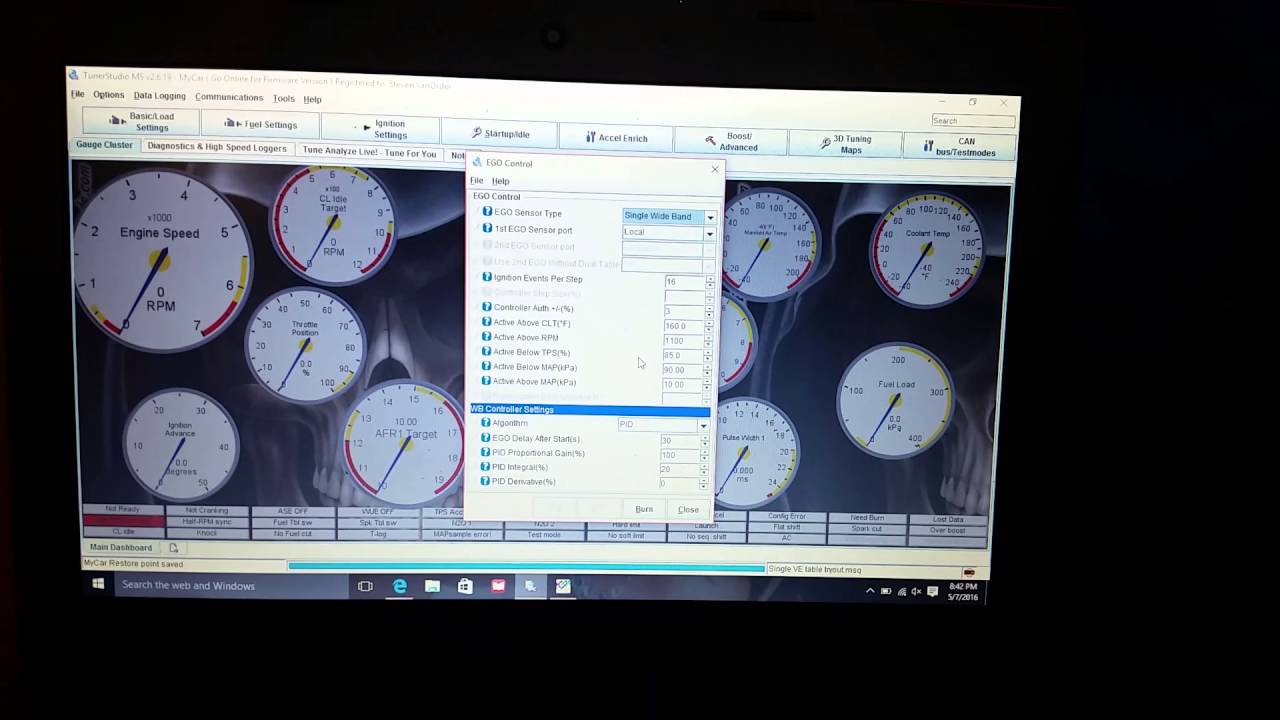The width and height of the screenshot is (1280, 720).
Task: Click the Coolant Temp gauge
Action: (x=927, y=249)
